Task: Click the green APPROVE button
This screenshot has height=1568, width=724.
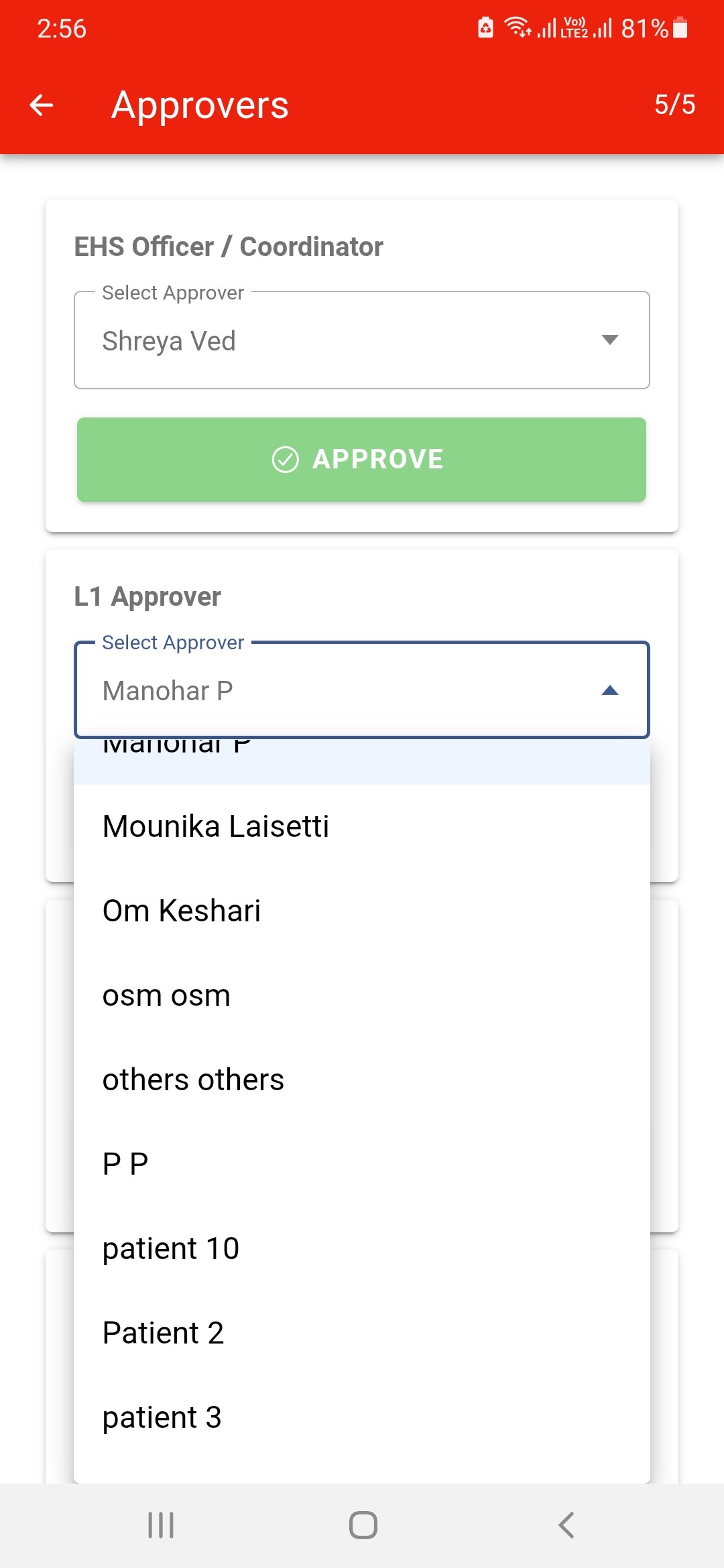Action: [x=361, y=460]
